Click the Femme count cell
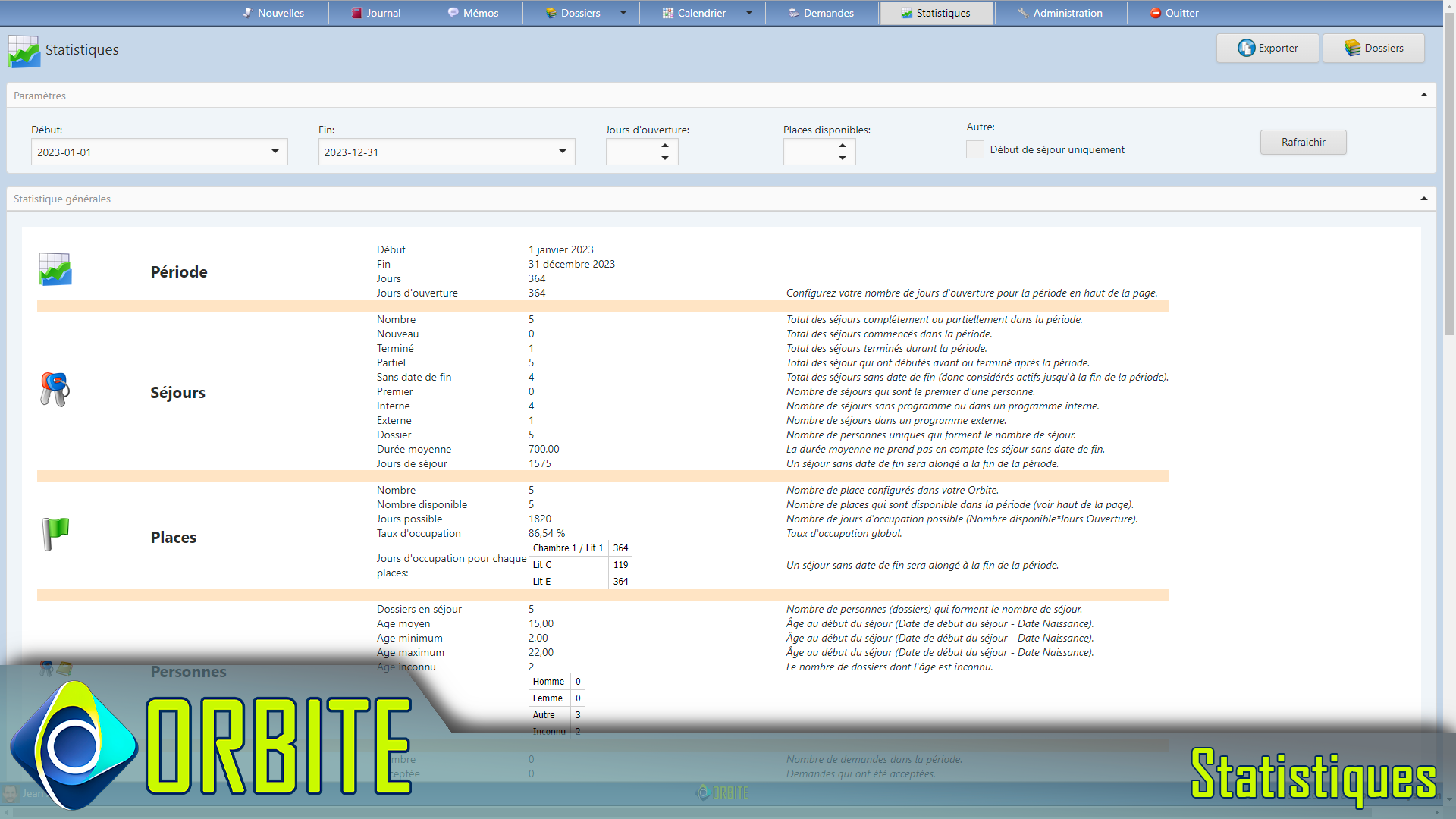The image size is (1456, 819). pos(578,698)
